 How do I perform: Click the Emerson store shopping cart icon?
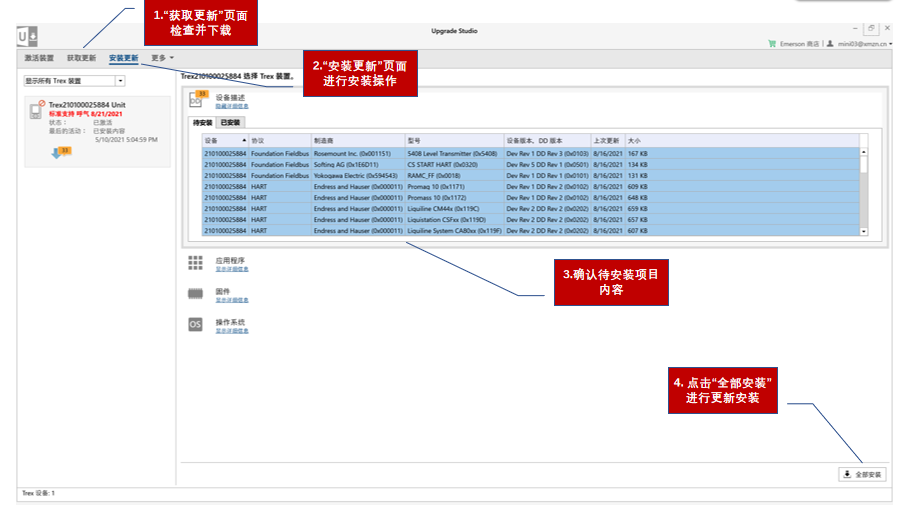coord(772,44)
